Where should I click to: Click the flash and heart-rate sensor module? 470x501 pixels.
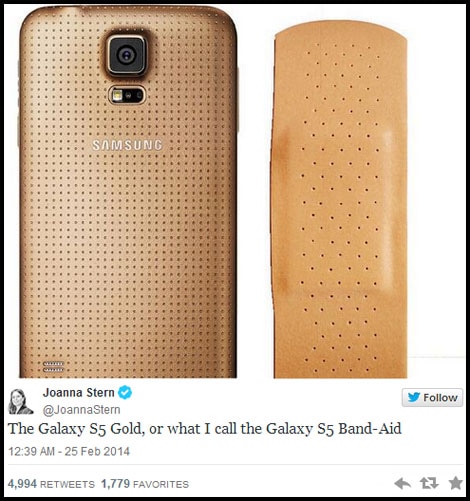[x=127, y=95]
